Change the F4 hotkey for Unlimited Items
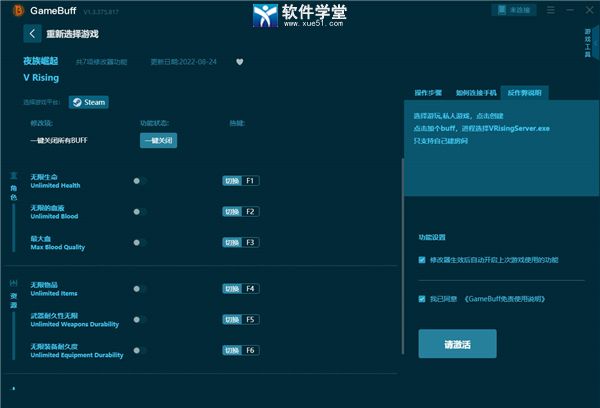Image resolution: width=600 pixels, height=408 pixels. pyautogui.click(x=241, y=289)
